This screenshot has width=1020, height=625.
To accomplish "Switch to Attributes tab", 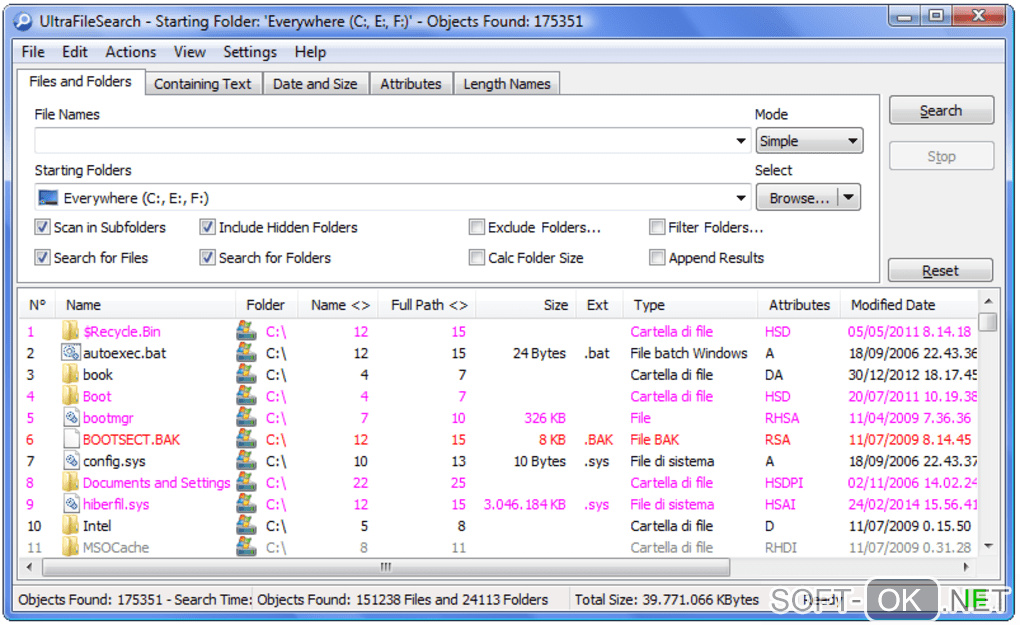I will [411, 84].
